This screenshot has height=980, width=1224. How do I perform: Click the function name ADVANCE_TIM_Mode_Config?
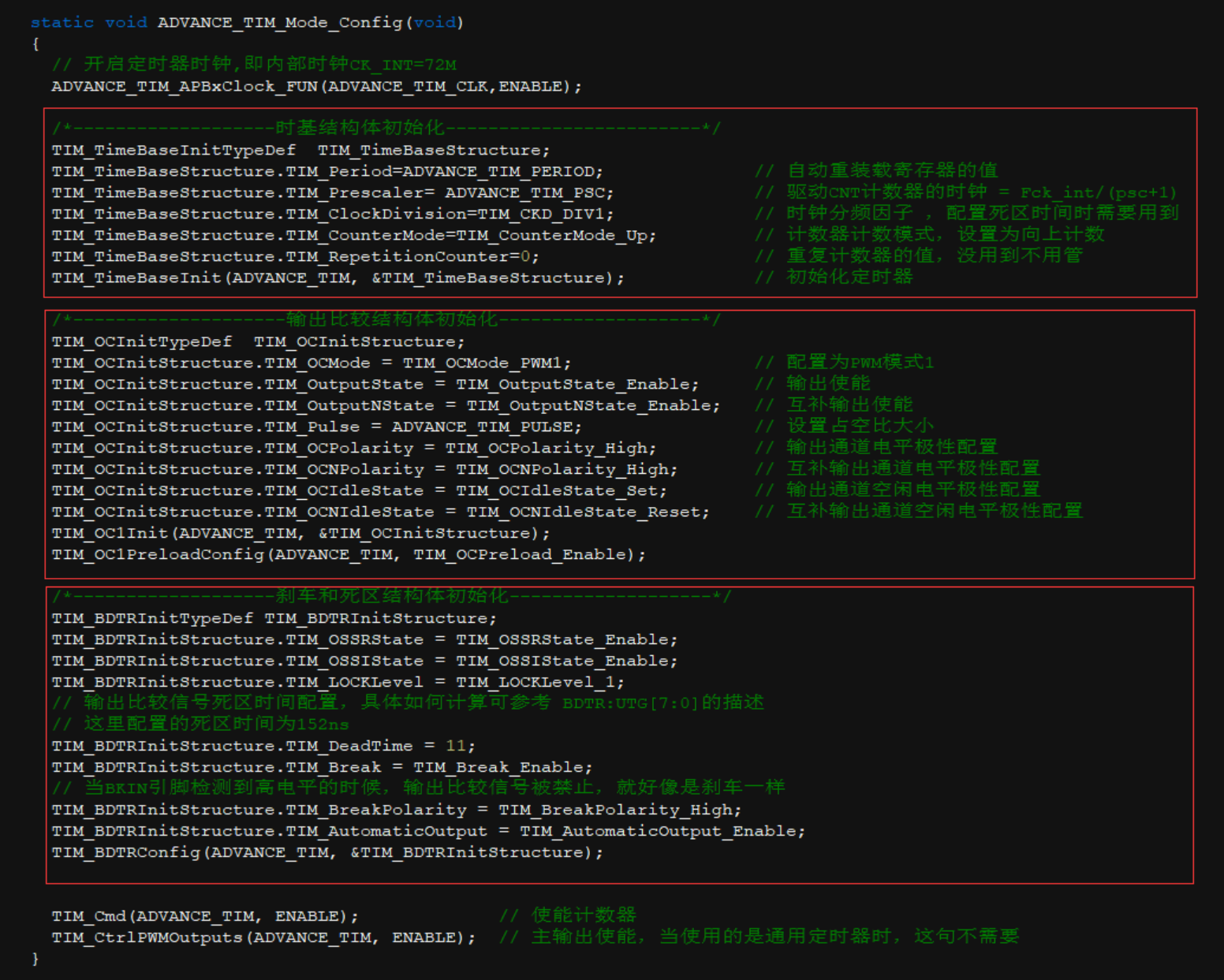click(x=280, y=22)
